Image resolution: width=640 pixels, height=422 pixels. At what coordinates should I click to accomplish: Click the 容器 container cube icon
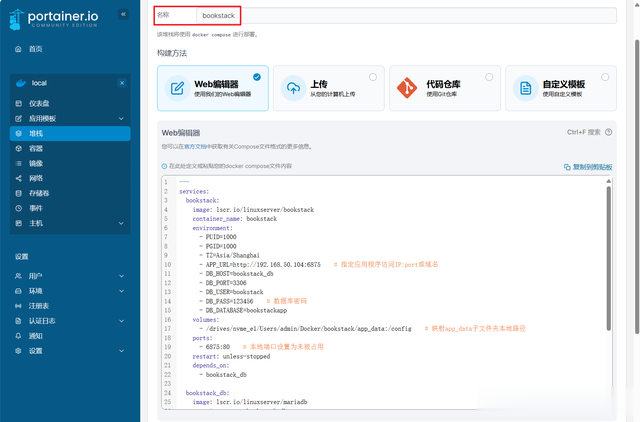click(18, 149)
